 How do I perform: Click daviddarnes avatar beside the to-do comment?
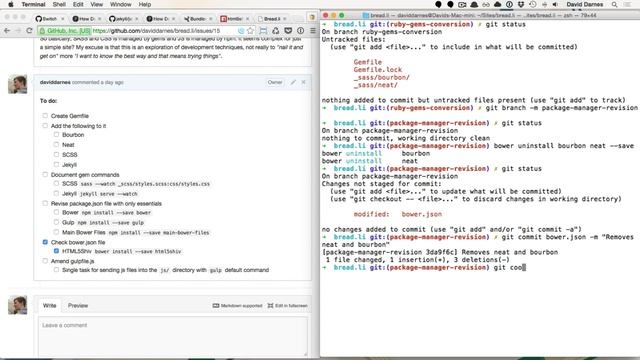(18, 84)
